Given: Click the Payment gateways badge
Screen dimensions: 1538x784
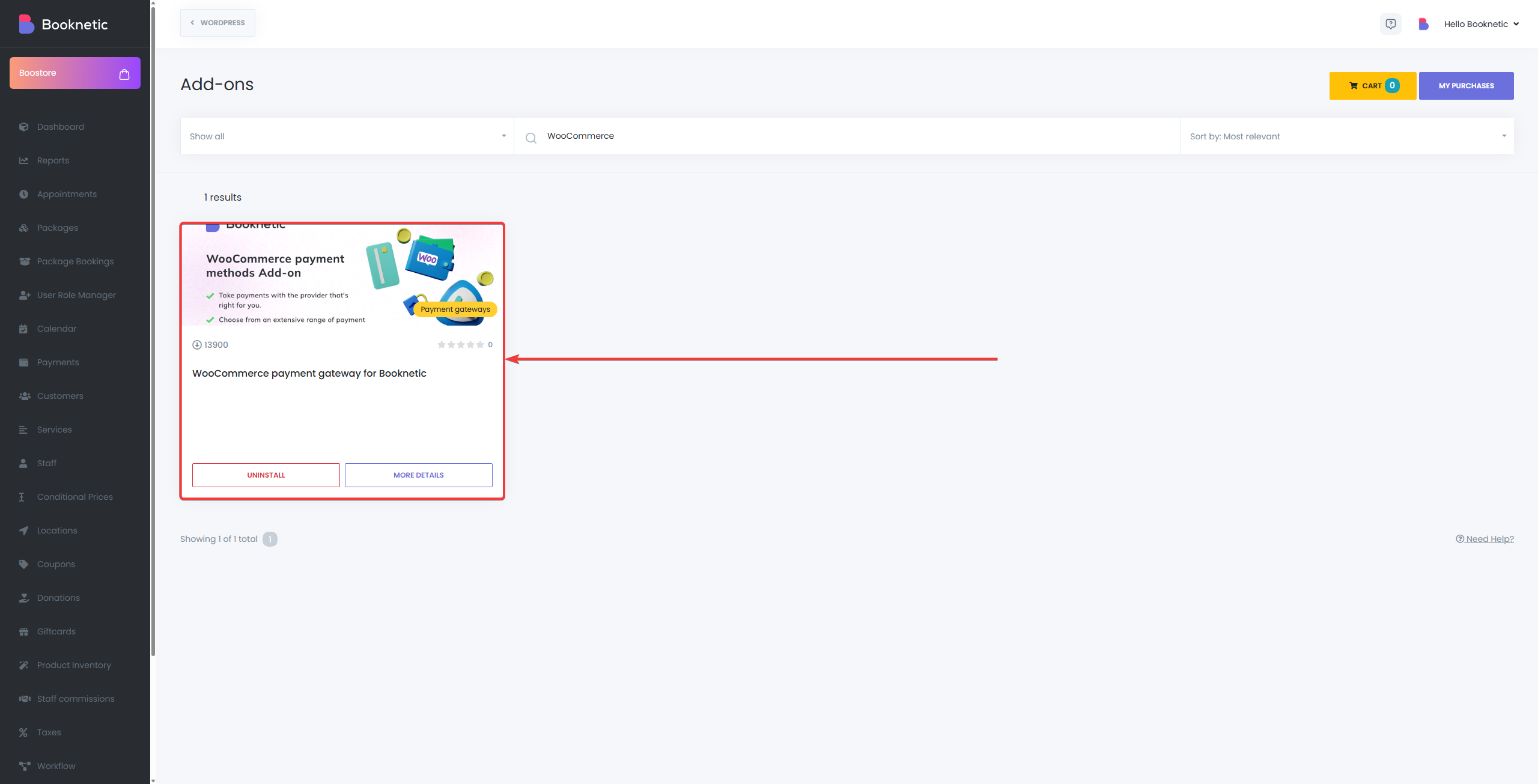Looking at the screenshot, I should [x=455, y=309].
